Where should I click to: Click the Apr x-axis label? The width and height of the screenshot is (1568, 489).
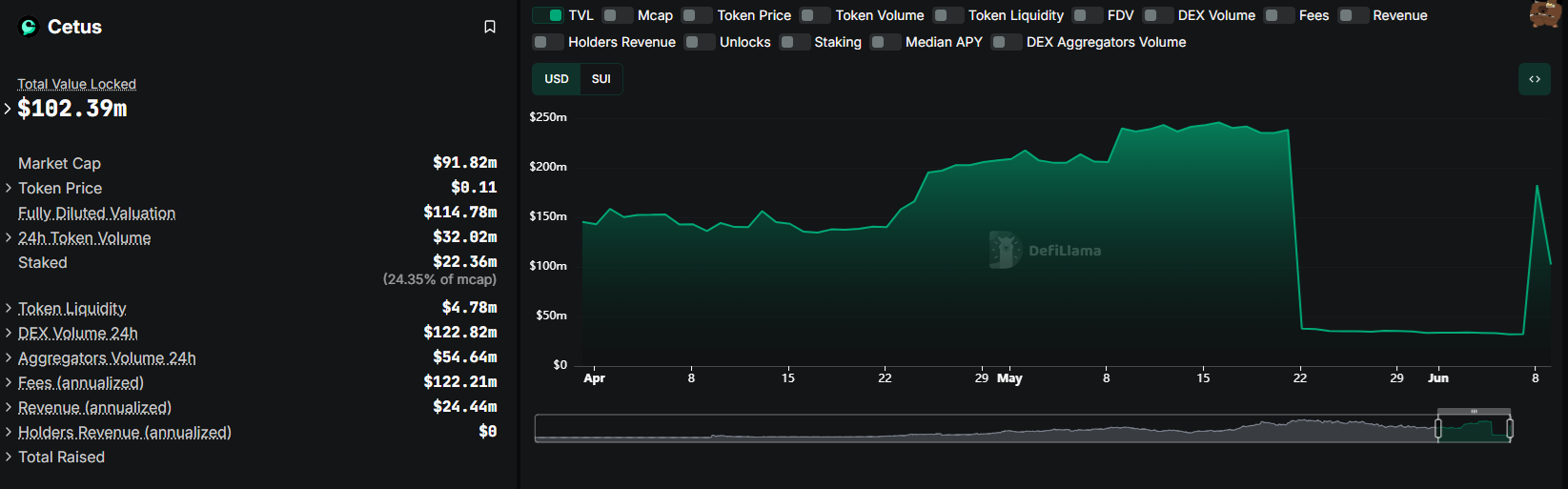point(594,378)
